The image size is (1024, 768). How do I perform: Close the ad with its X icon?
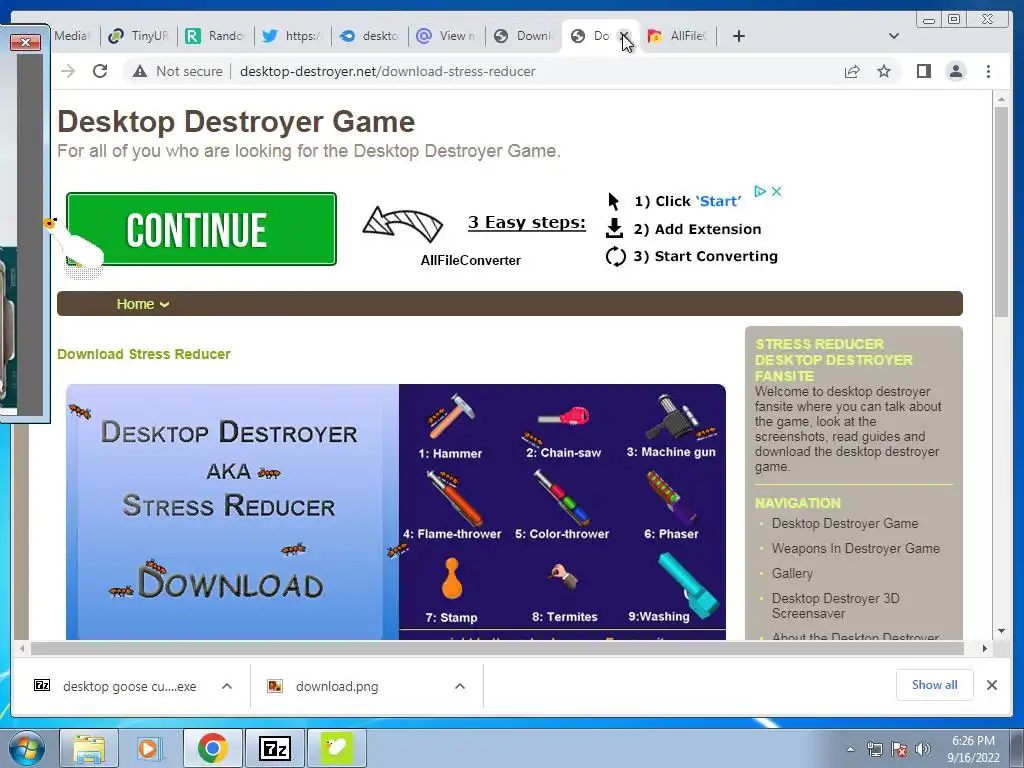pos(776,191)
